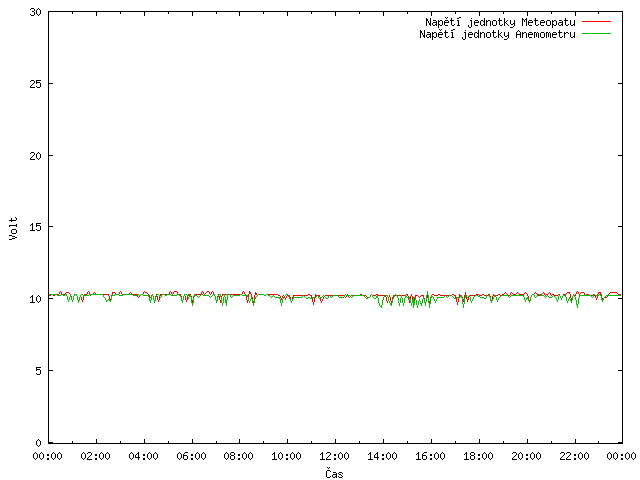This screenshot has height=480, width=640.
Task: Click the 10:00 time label
Action: pos(287,456)
